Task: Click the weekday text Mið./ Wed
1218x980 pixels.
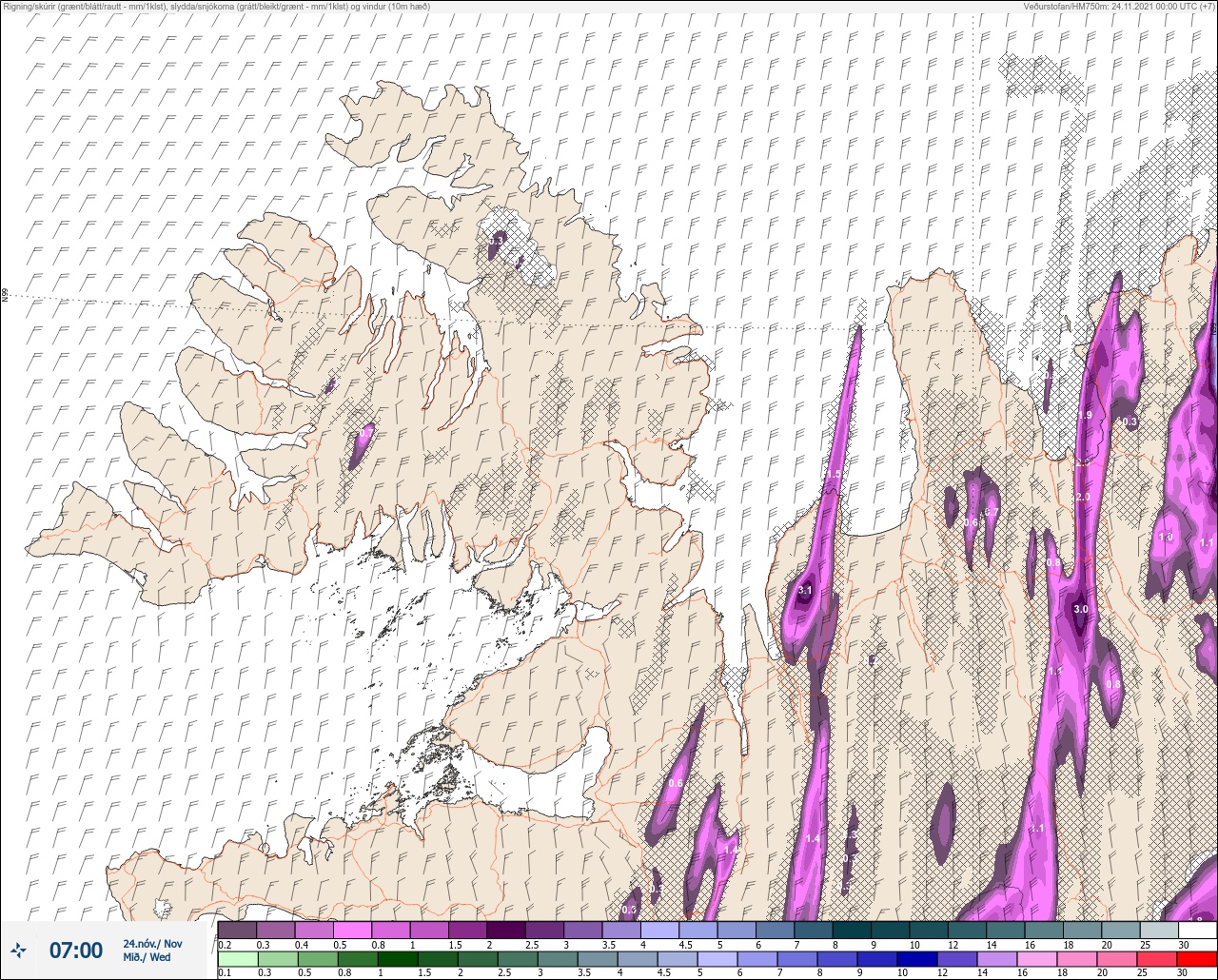Action: tap(147, 957)
